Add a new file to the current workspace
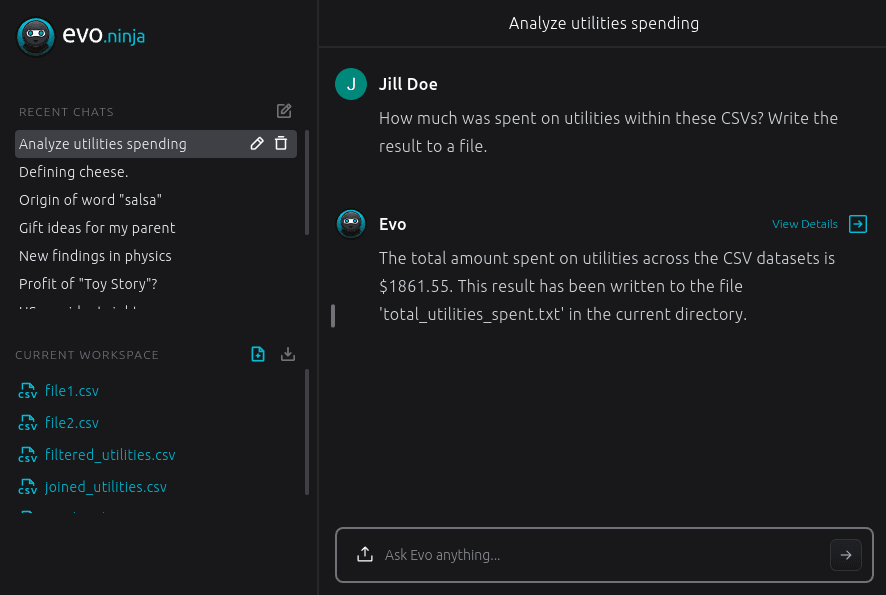Image resolution: width=886 pixels, height=595 pixels. (x=258, y=354)
